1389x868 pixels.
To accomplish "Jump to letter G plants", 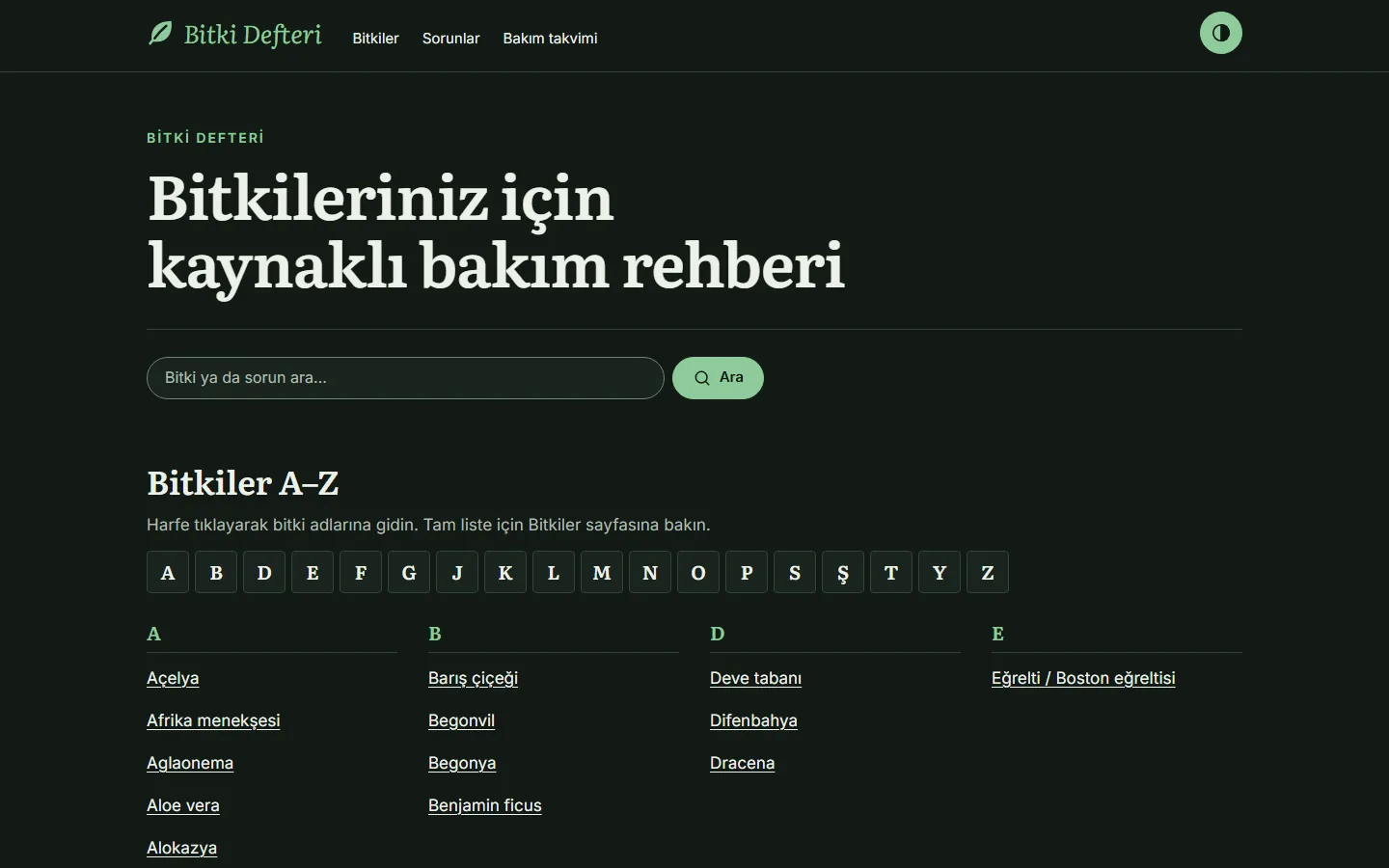I will tap(409, 572).
